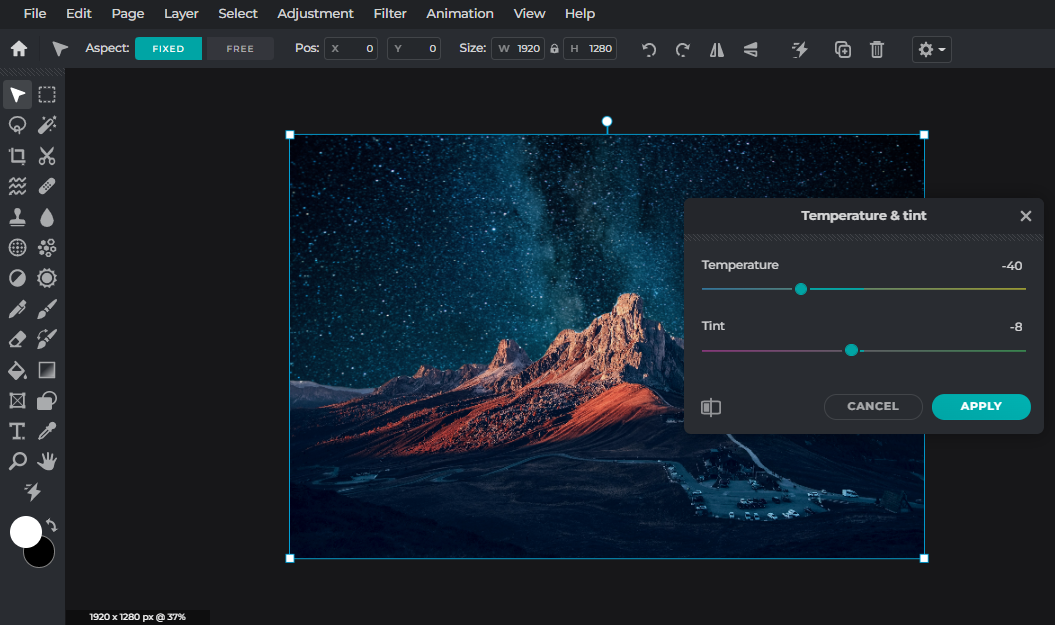Screen dimensions: 1055x625
Task: Undo the last action
Action: click(x=648, y=49)
